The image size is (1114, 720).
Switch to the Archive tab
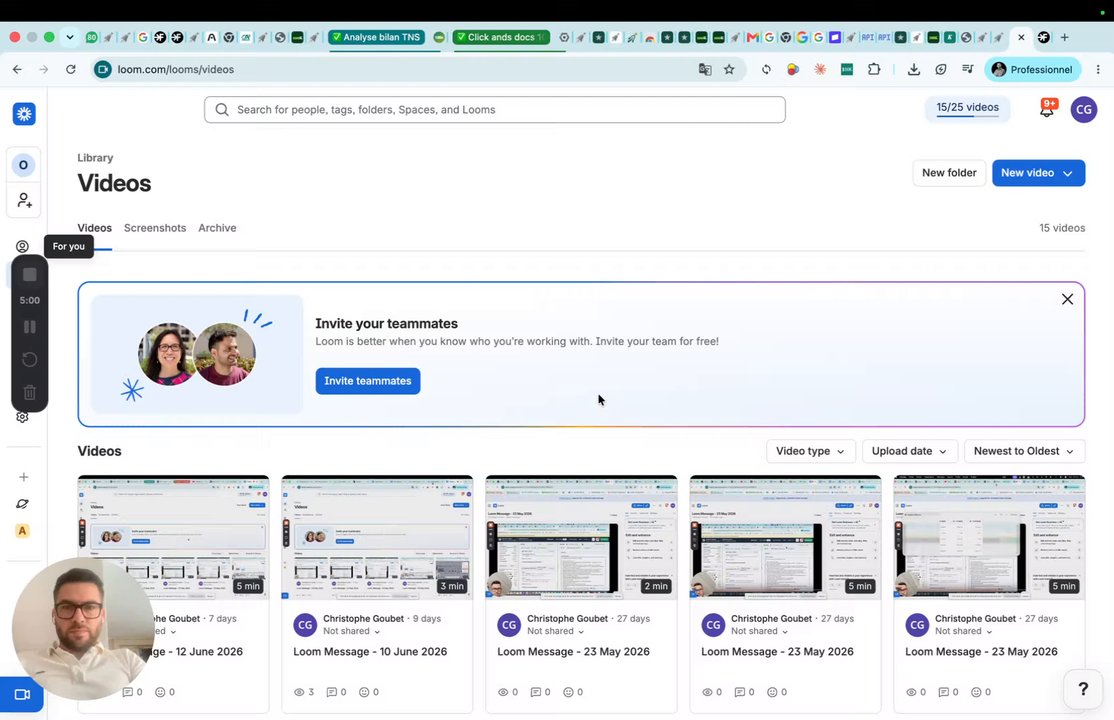click(217, 228)
